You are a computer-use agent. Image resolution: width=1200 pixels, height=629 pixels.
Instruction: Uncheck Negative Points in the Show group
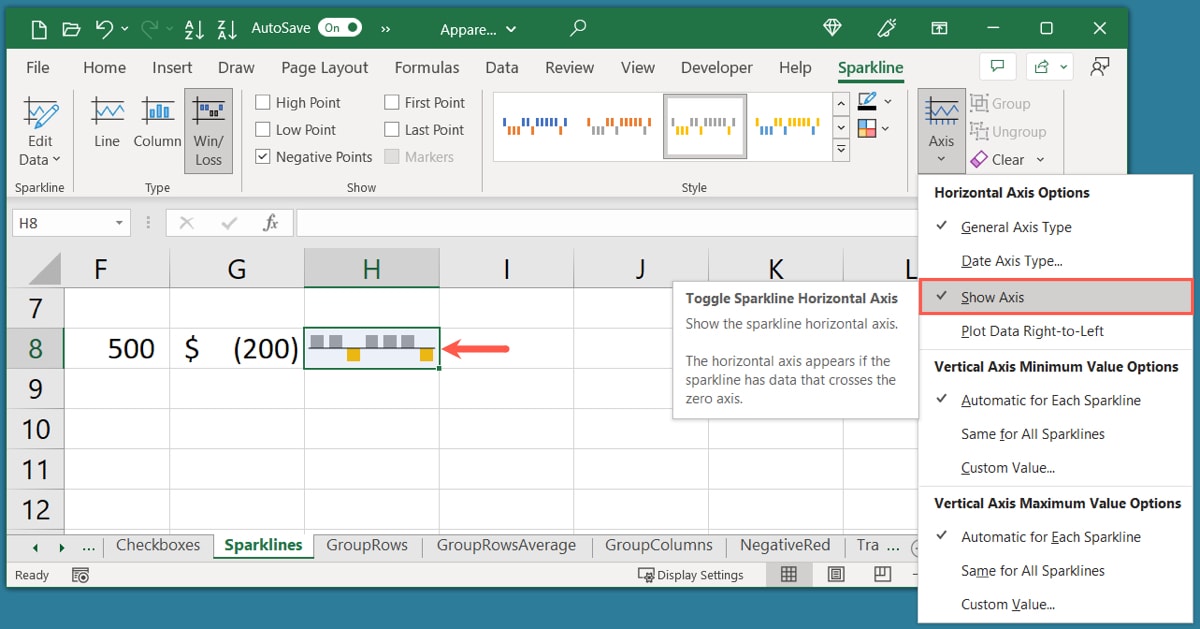(262, 156)
